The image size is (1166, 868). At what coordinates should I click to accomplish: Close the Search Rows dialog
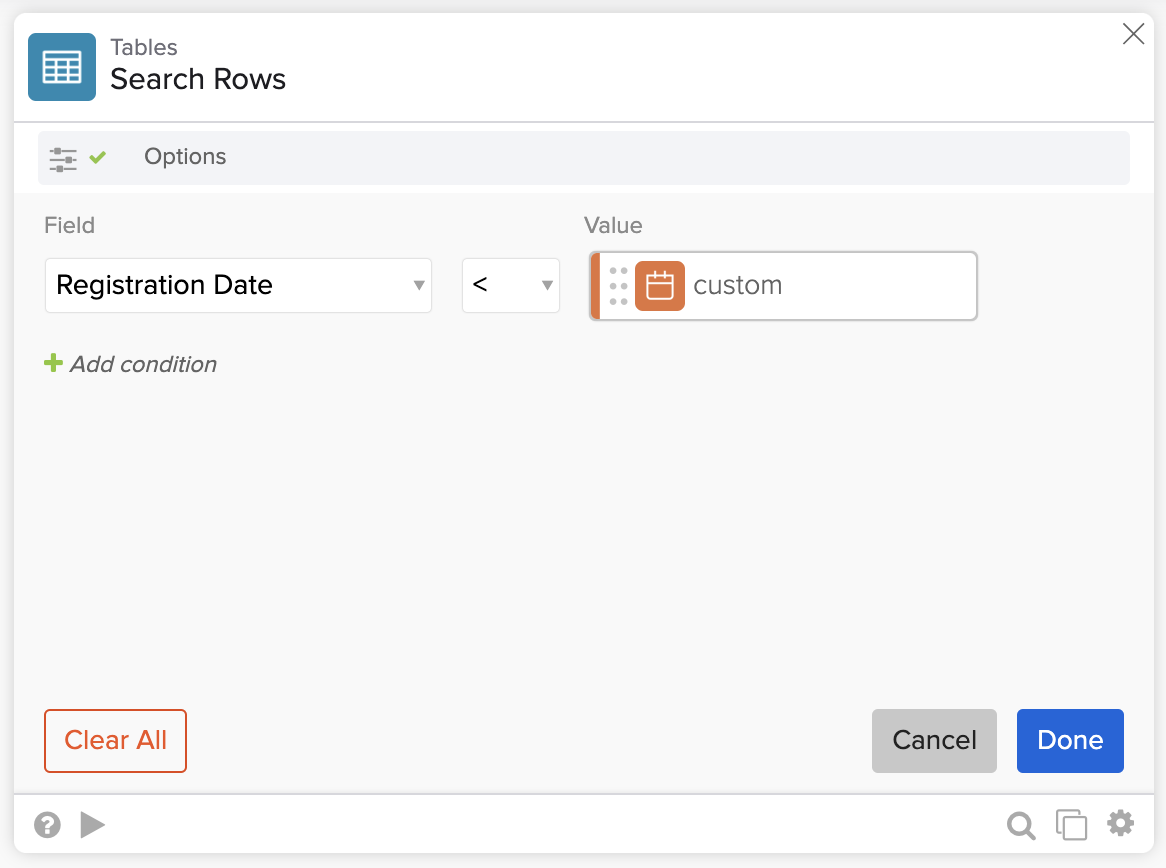pos(1133,33)
